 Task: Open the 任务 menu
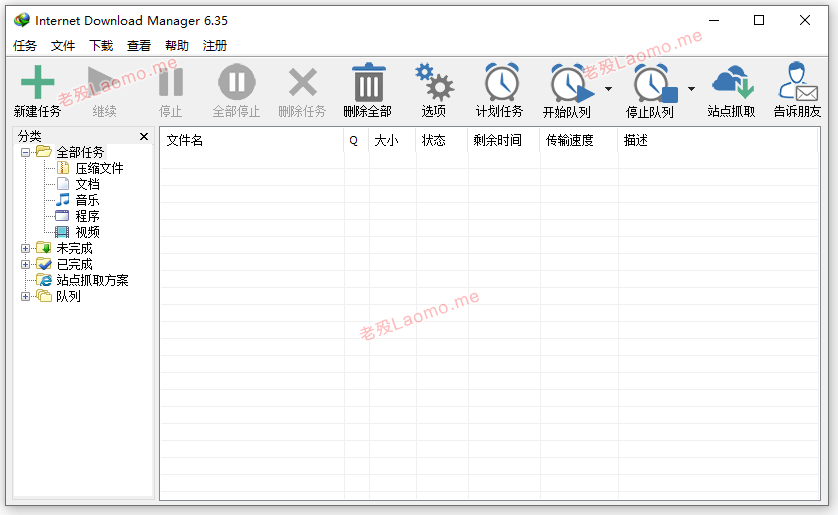click(x=25, y=46)
